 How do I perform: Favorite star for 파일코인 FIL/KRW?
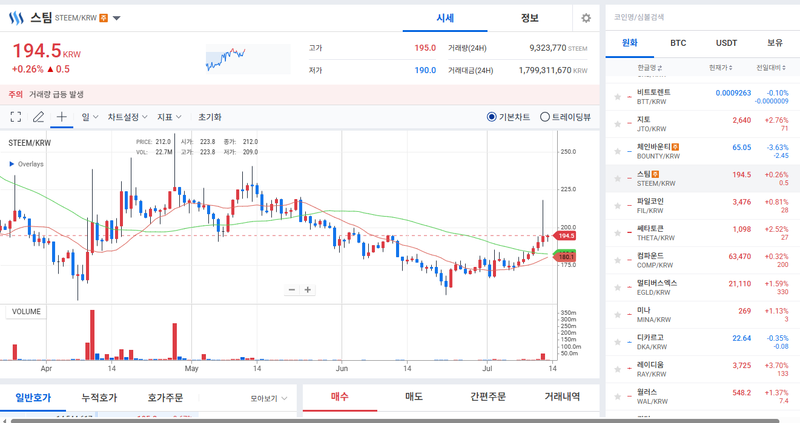click(x=617, y=206)
